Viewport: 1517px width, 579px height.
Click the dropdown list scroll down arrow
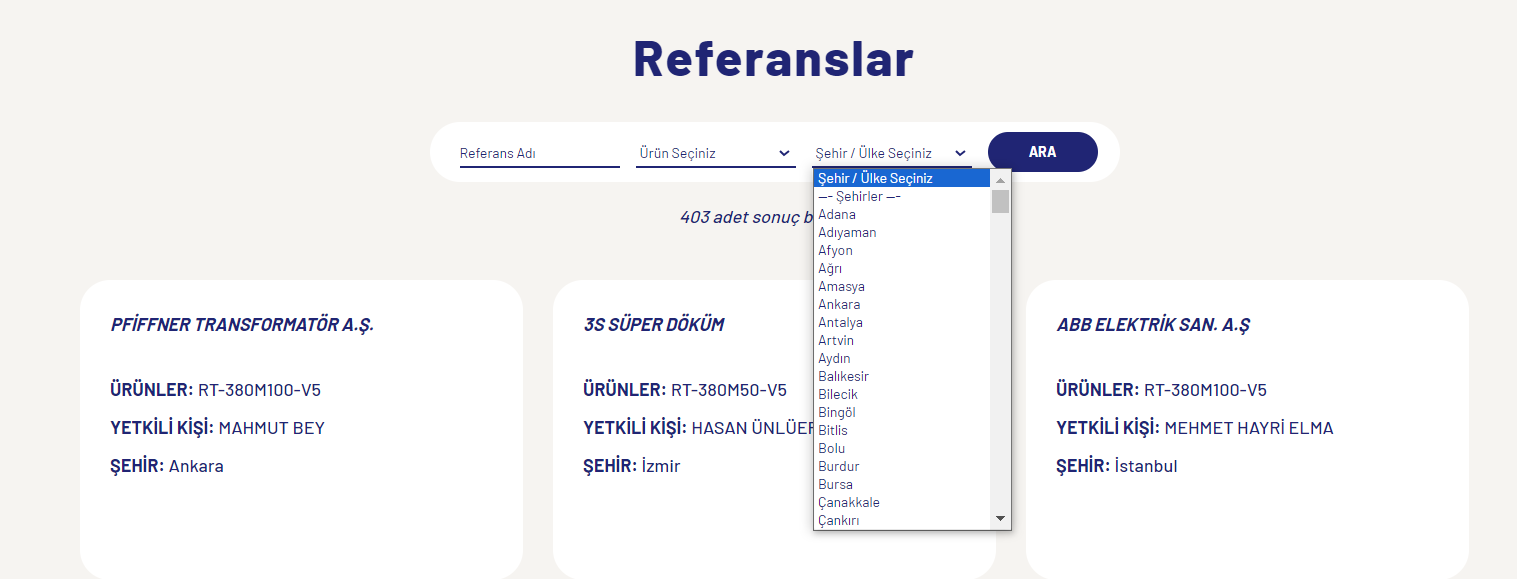1000,519
